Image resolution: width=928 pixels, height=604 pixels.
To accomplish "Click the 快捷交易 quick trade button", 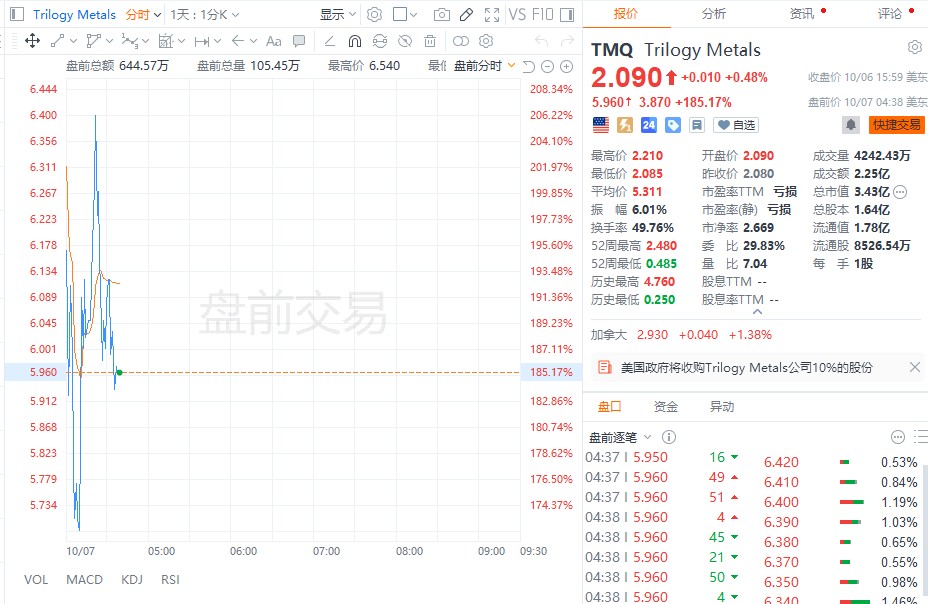I will tap(896, 125).
